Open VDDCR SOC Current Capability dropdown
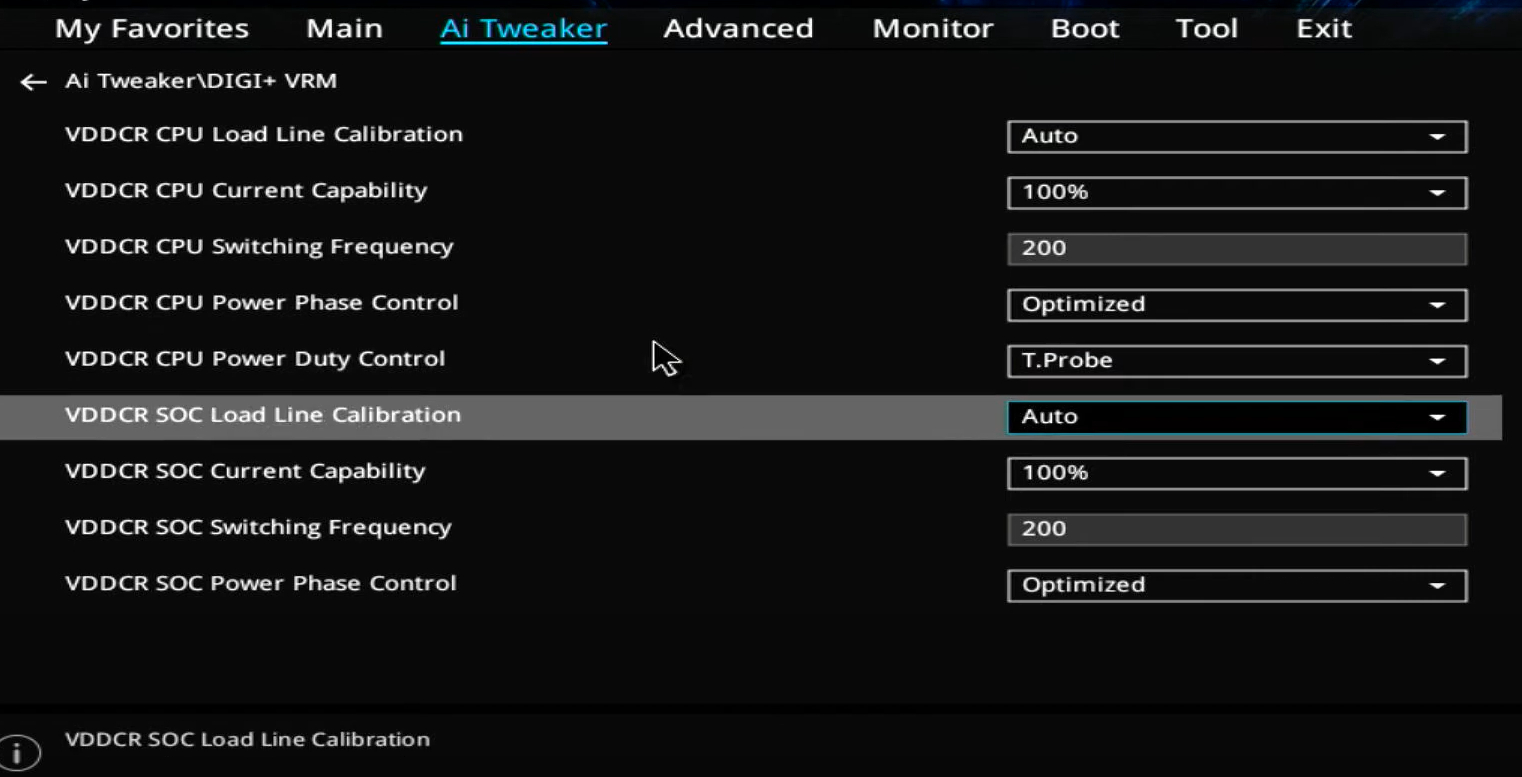1522x777 pixels. [1236, 472]
